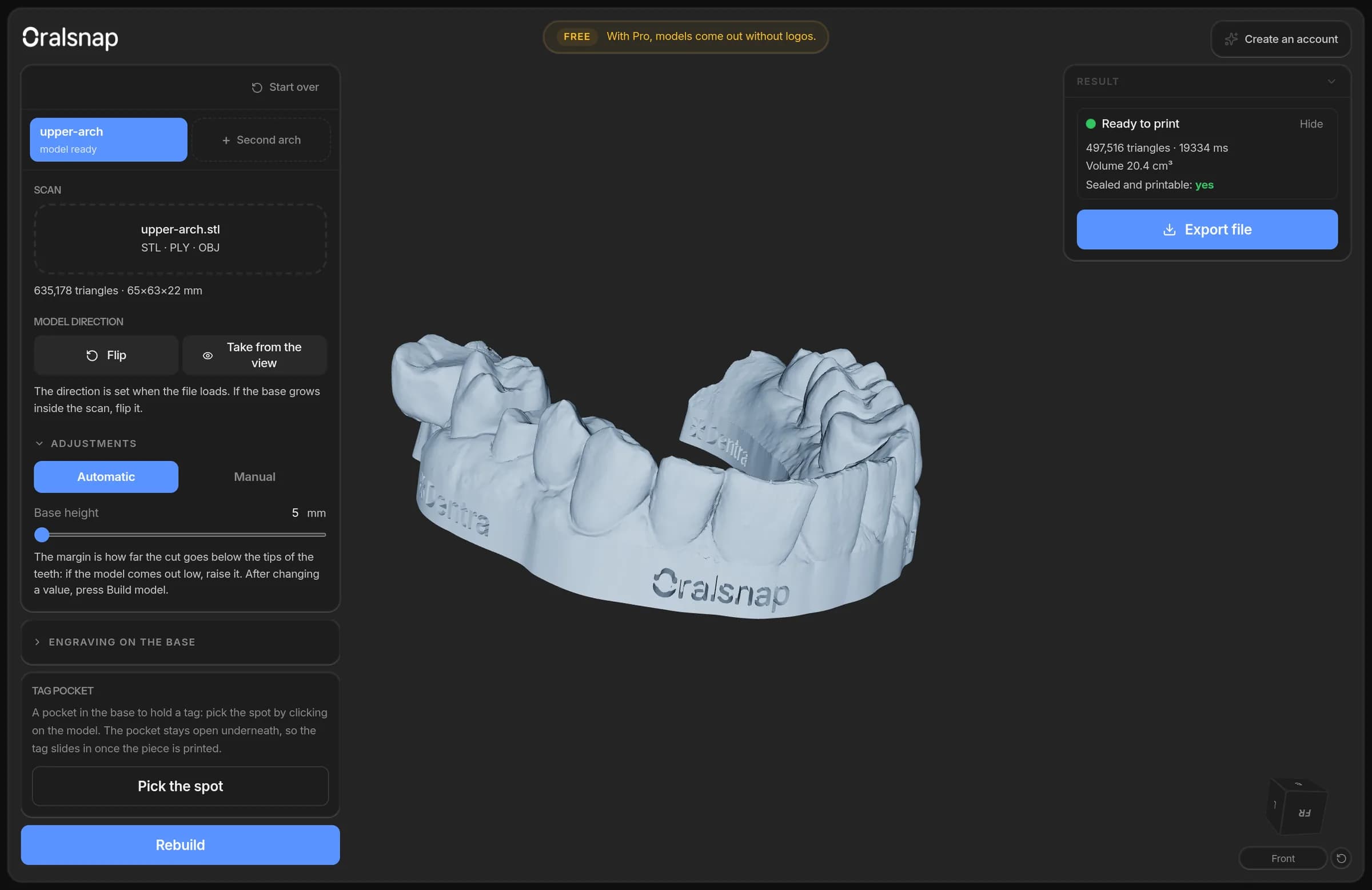The image size is (1372, 890).
Task: Click the '635,178 triangles · 65×63×22 mm' text
Action: click(118, 291)
